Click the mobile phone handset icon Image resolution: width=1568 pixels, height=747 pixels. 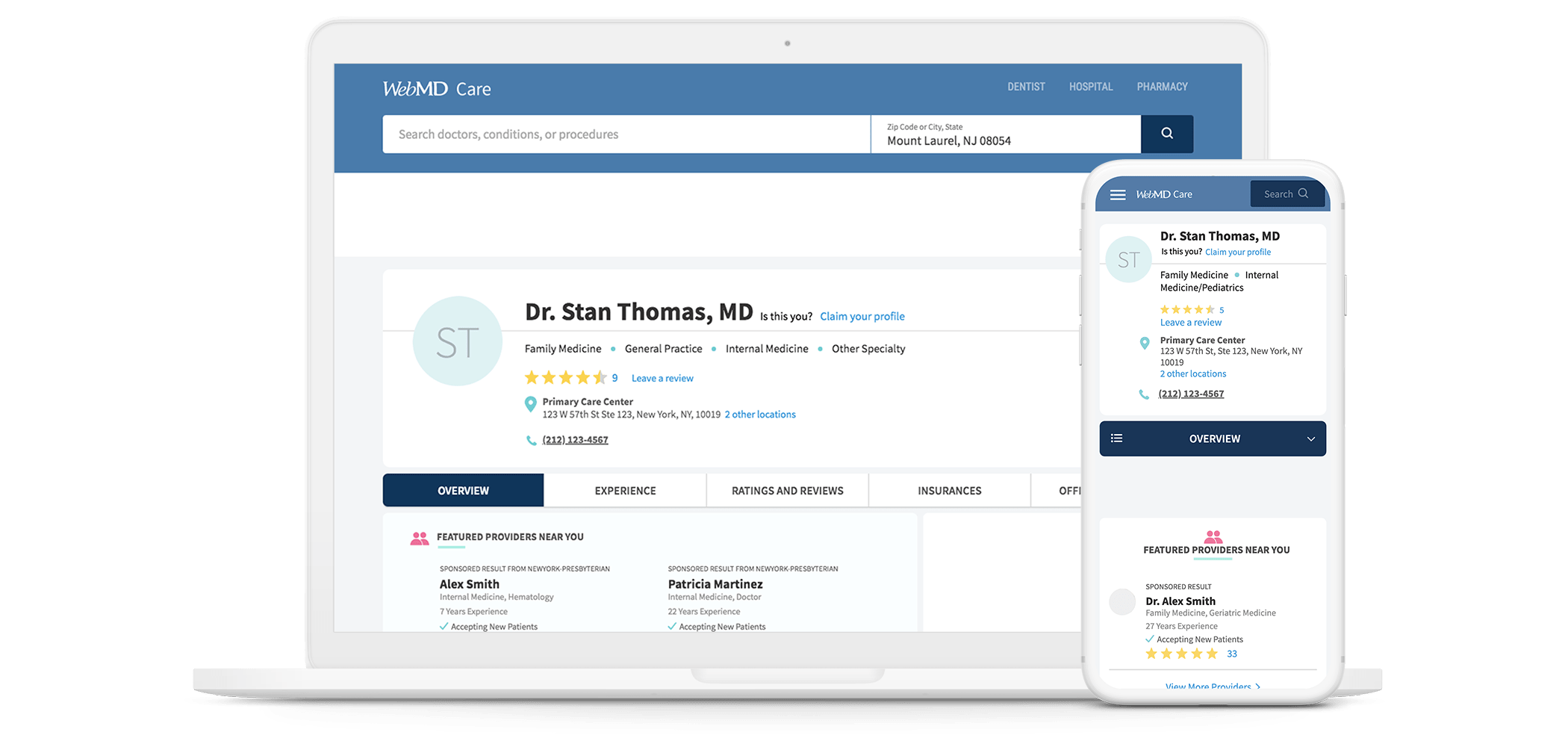click(1143, 394)
